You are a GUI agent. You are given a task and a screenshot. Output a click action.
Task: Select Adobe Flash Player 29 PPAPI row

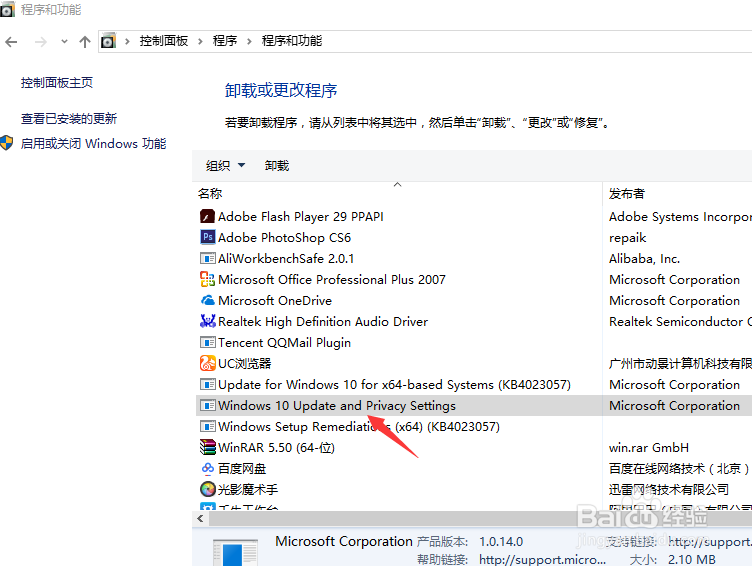[300, 217]
